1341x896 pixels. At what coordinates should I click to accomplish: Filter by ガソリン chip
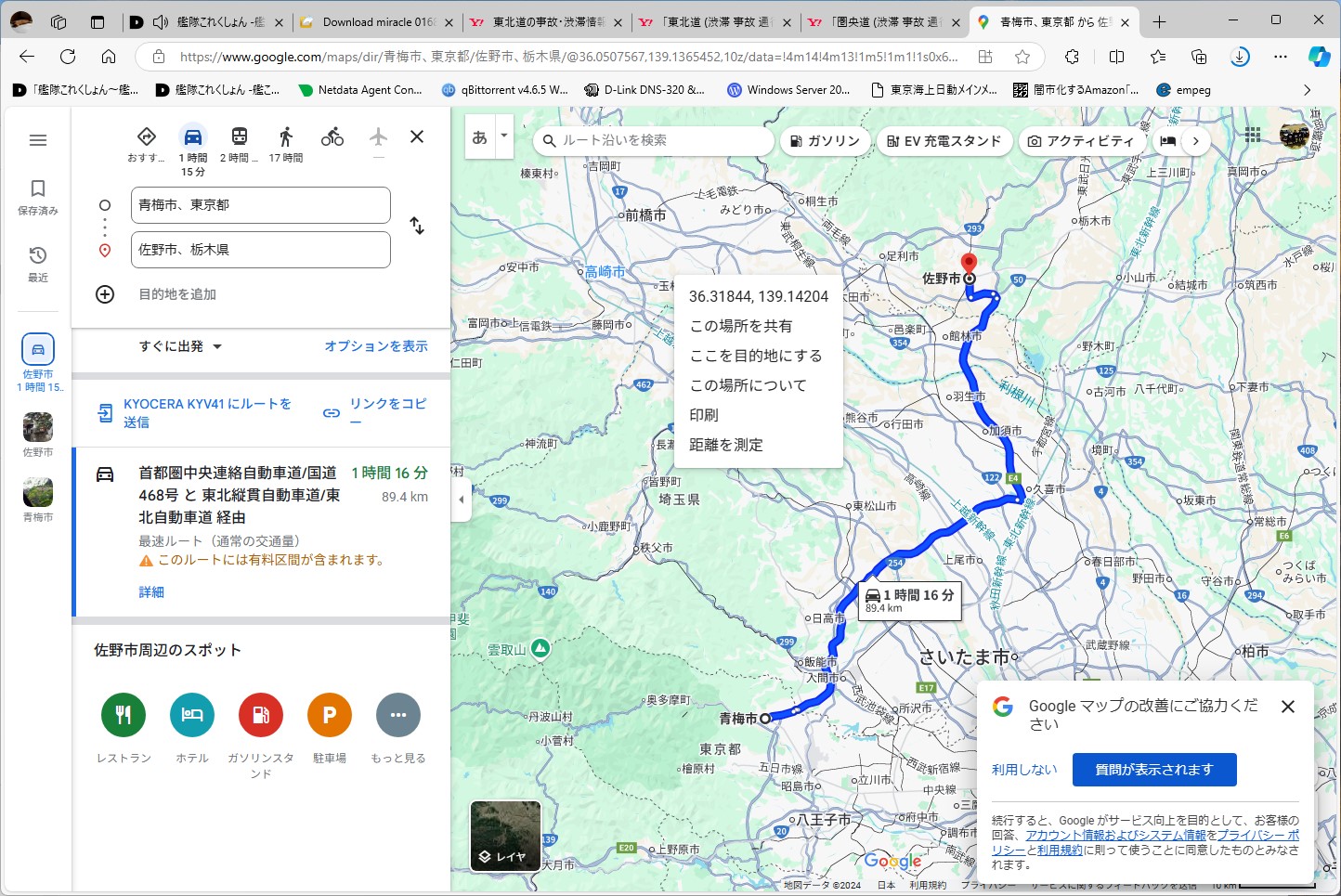pos(825,141)
